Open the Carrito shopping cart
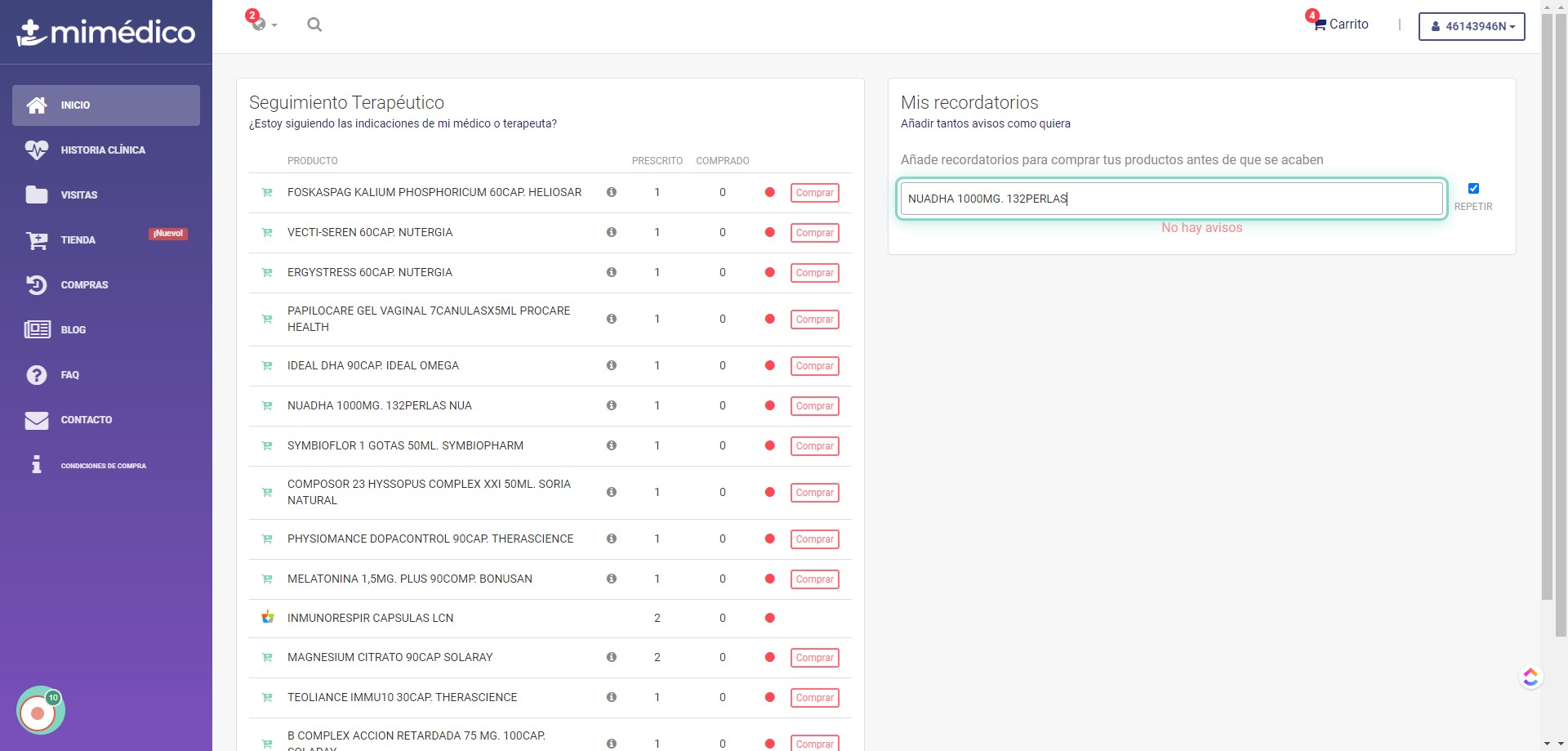Screen dimensions: 1568x751 pyautogui.click(x=1341, y=25)
